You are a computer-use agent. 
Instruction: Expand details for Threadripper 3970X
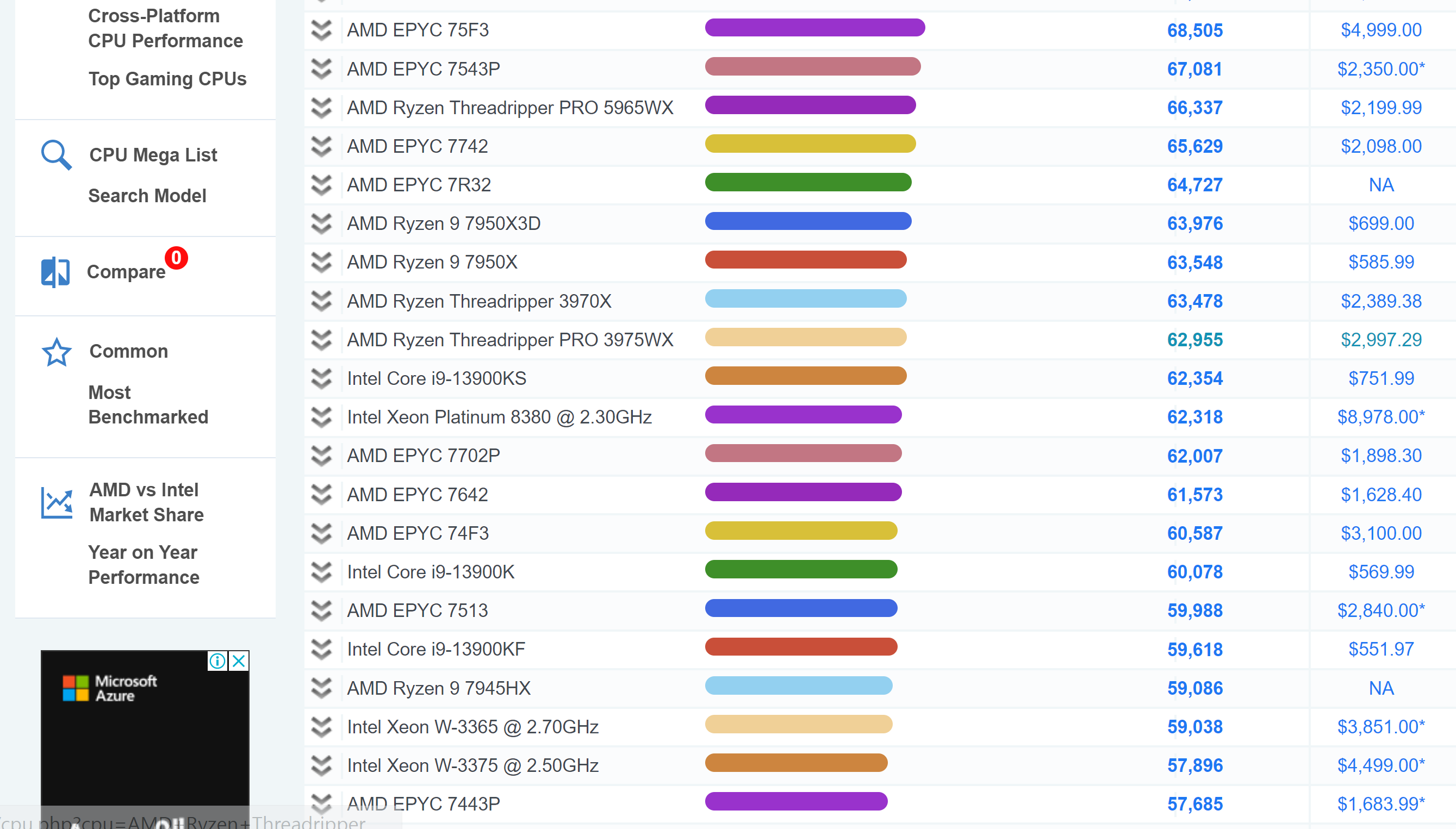pos(322,301)
